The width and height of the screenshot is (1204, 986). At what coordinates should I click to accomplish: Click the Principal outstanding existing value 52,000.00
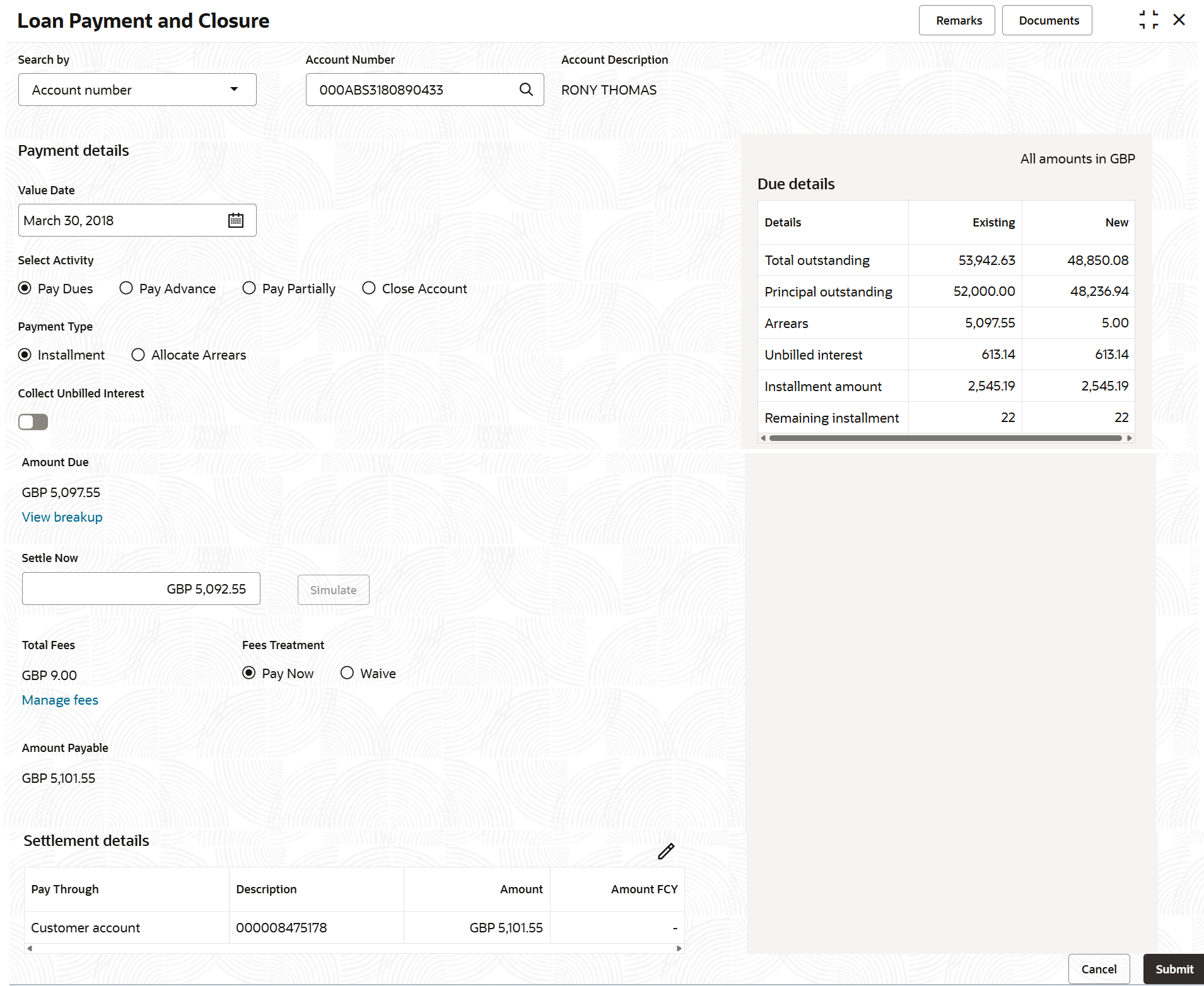[984, 291]
